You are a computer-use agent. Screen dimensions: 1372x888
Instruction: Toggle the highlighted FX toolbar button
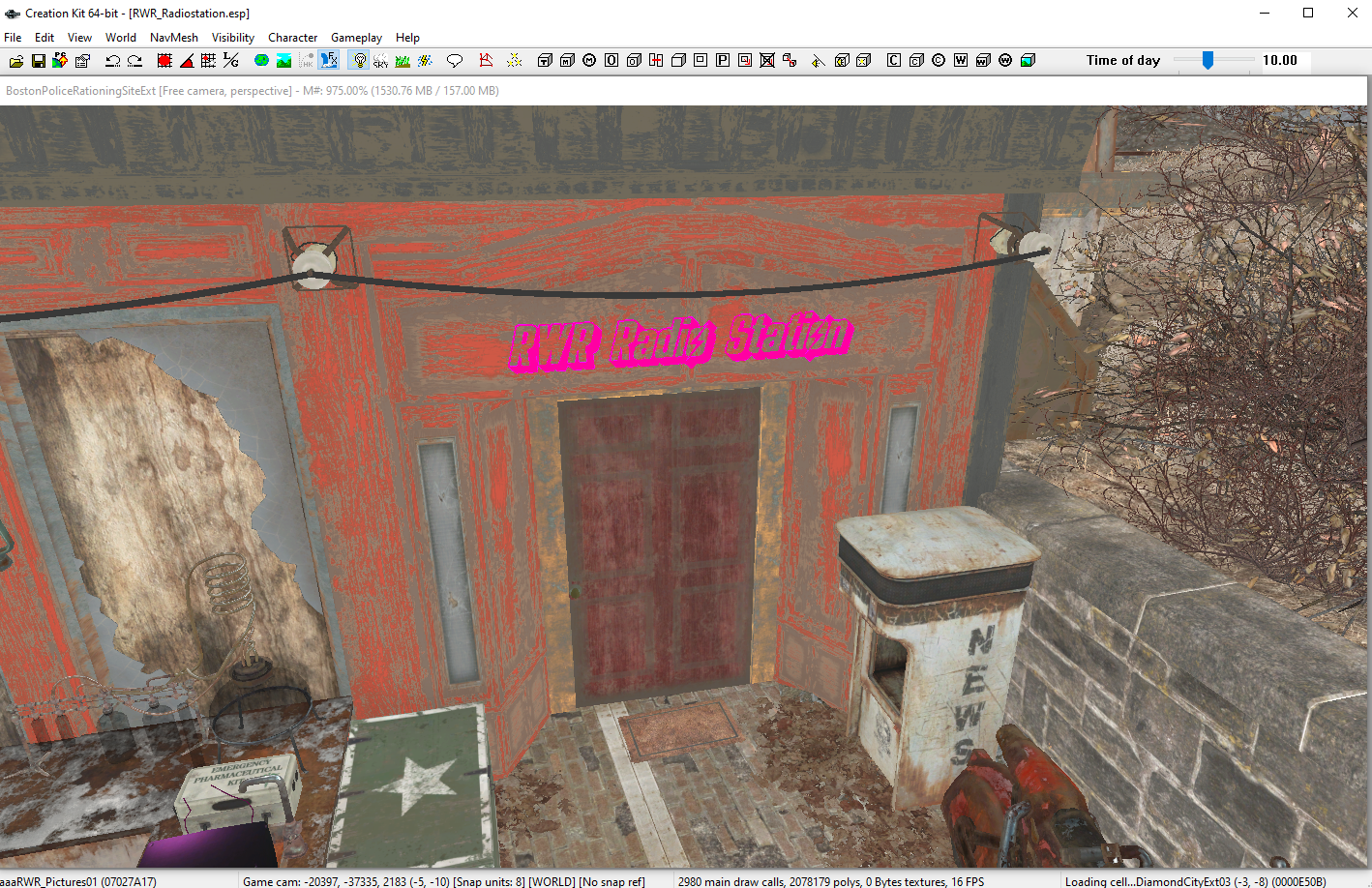point(329,61)
